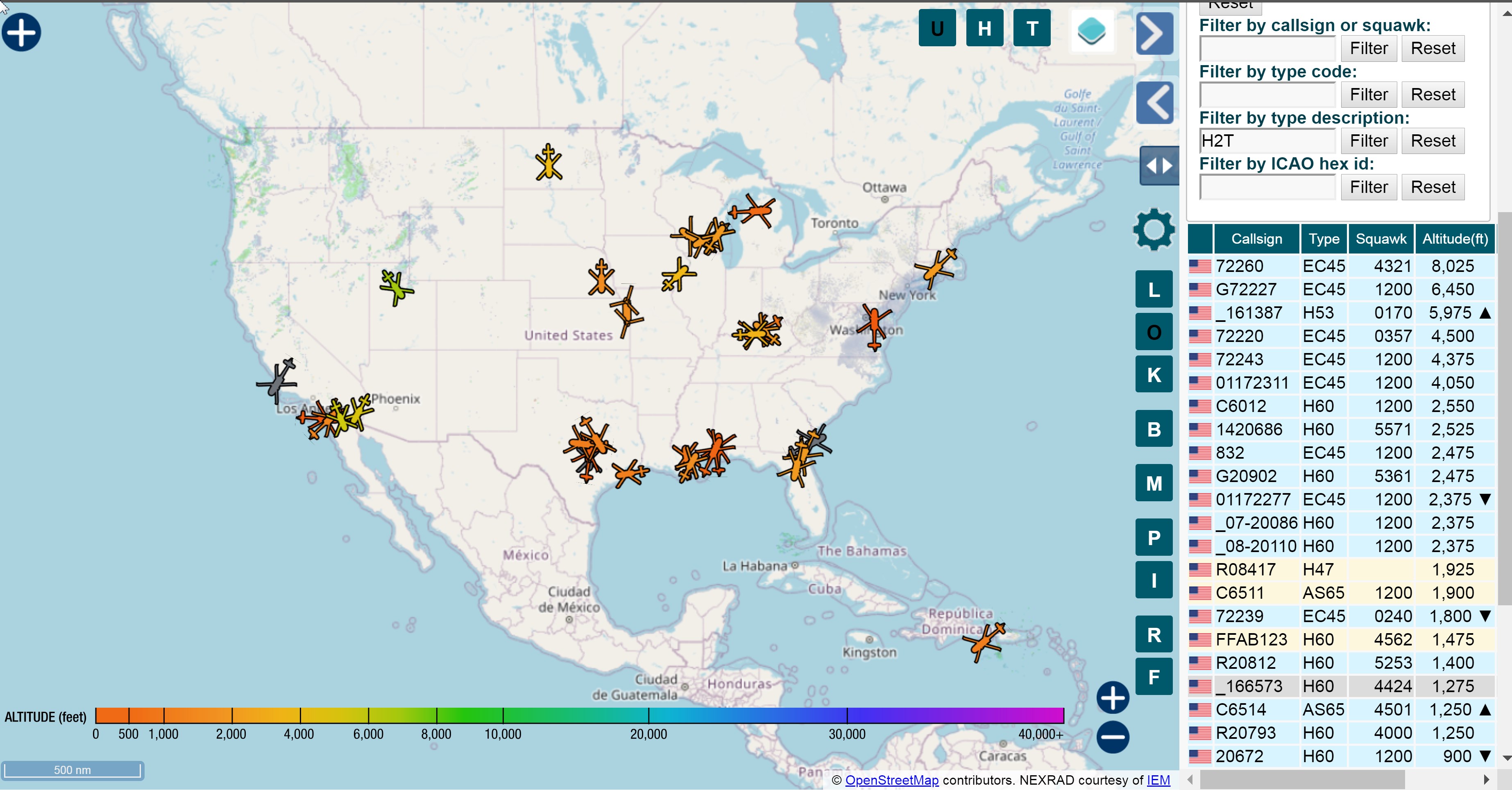
Task: Zoom in the map with plus button
Action: click(x=1112, y=698)
